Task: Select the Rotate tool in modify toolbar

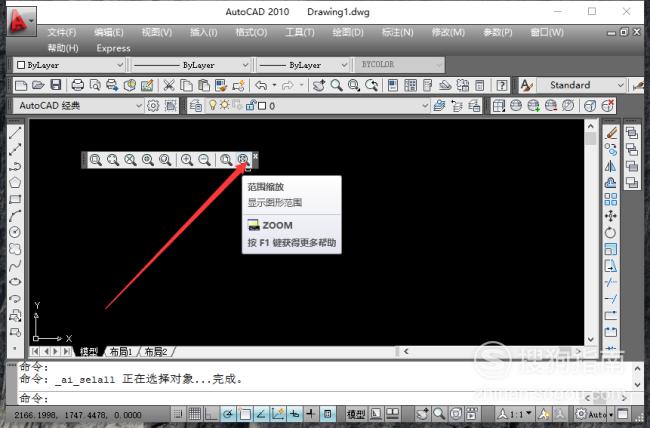Action: pos(611,232)
